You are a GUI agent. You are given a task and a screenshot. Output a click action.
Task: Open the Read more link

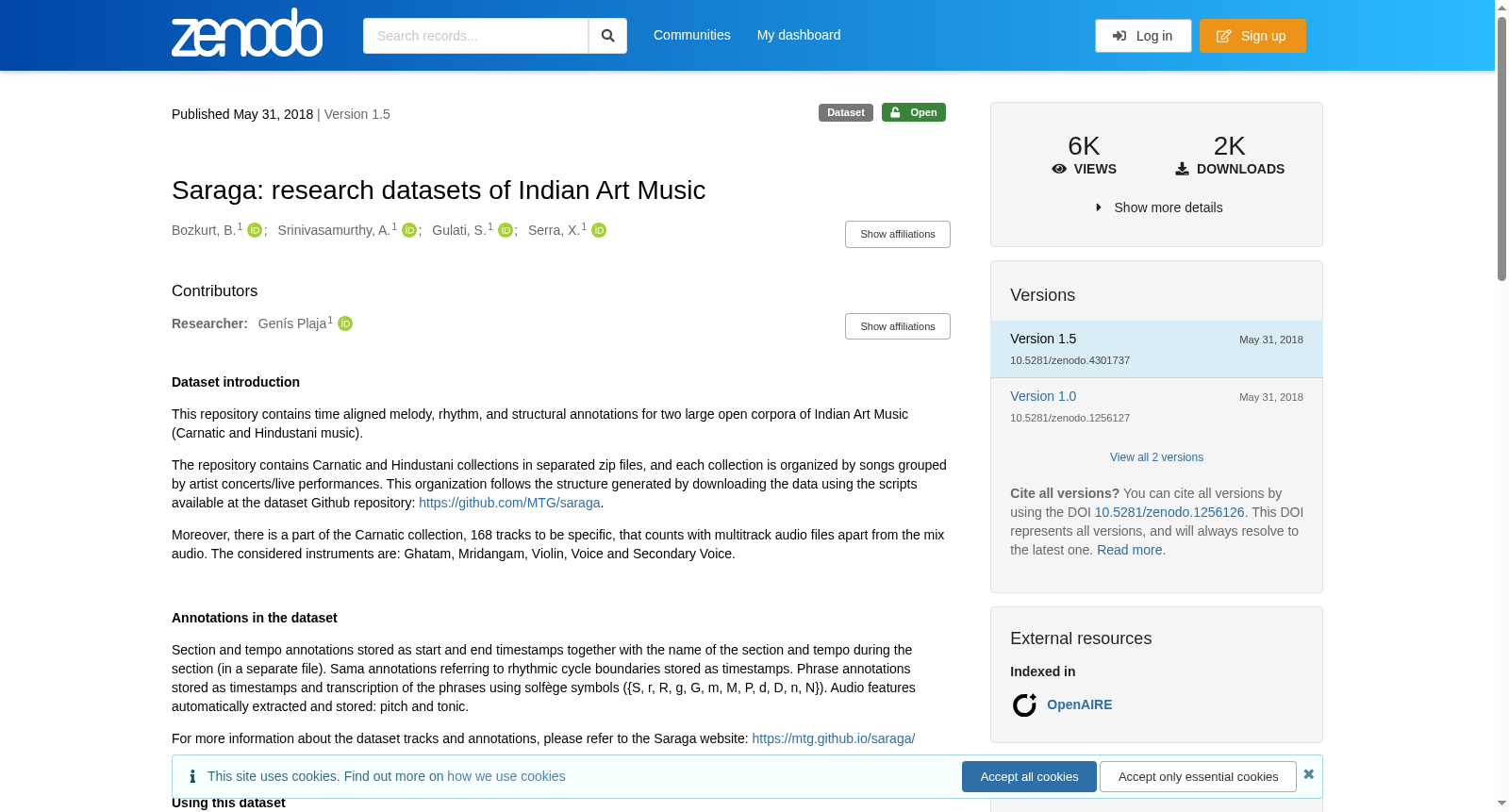click(x=1129, y=550)
